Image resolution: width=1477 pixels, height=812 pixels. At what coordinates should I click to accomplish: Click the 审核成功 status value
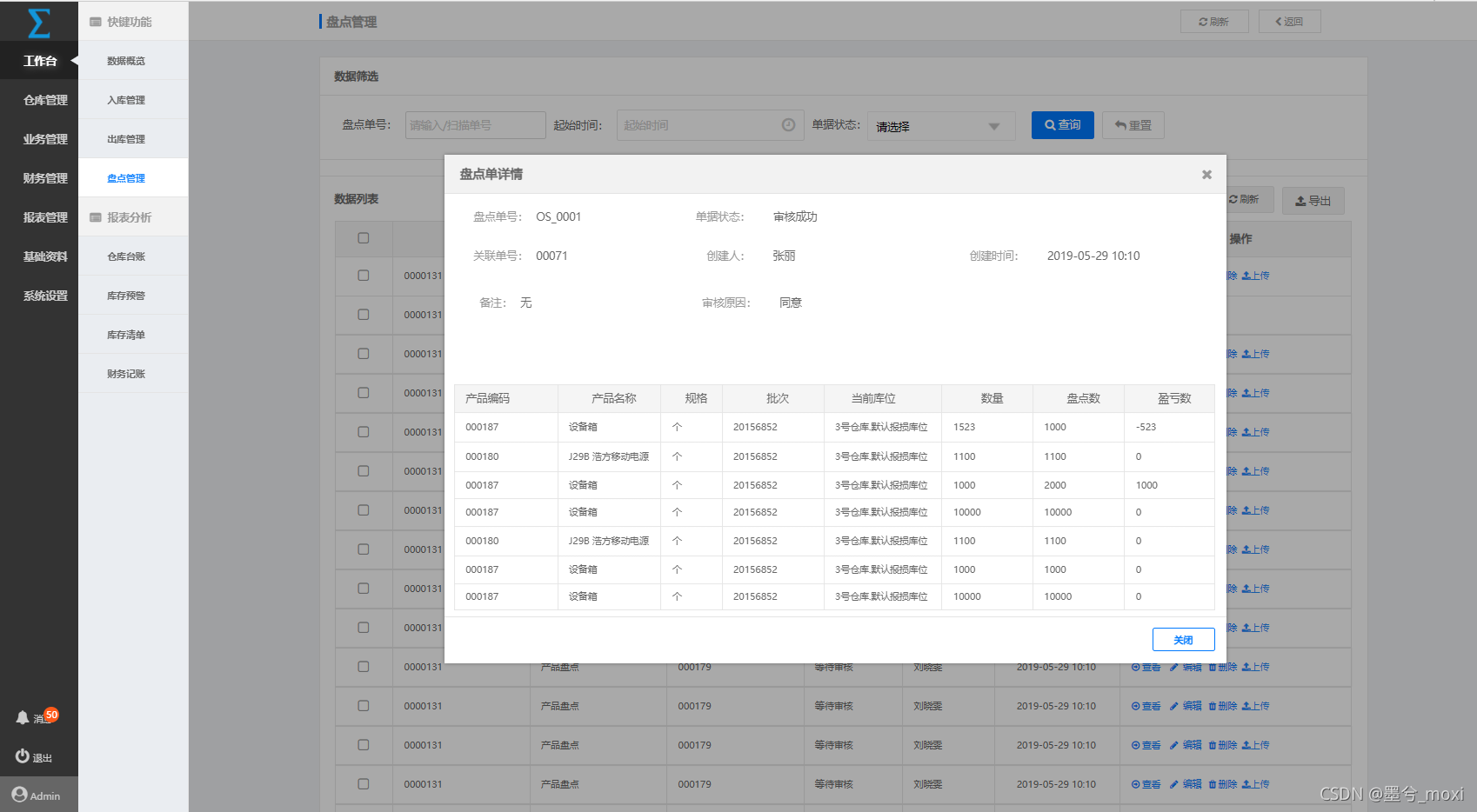[x=795, y=216]
